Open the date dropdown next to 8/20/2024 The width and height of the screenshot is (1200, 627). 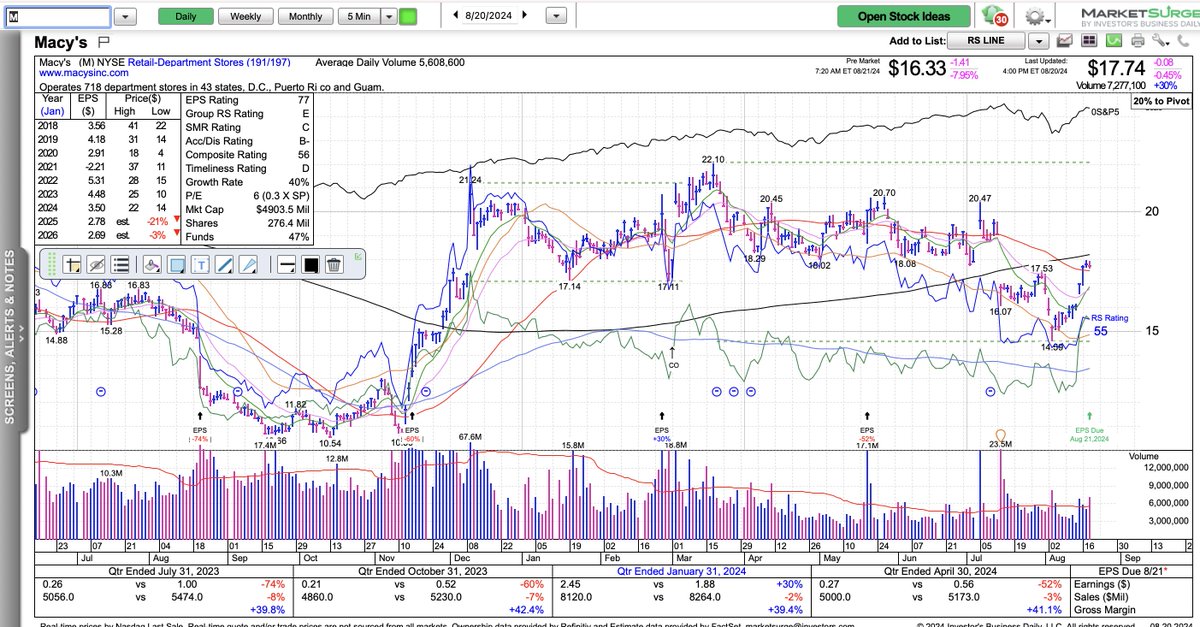pyautogui.click(x=554, y=15)
